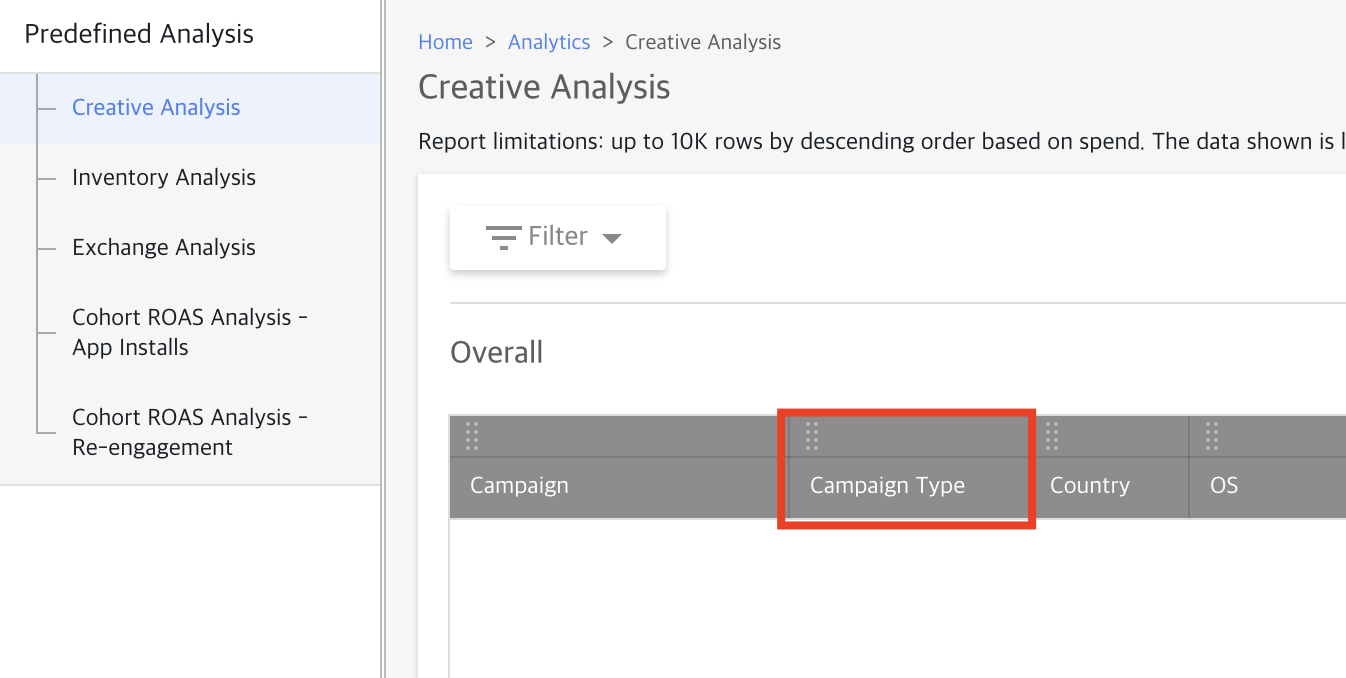Open Inventory Analysis
Screen dimensions: 1346x678
click(x=164, y=177)
